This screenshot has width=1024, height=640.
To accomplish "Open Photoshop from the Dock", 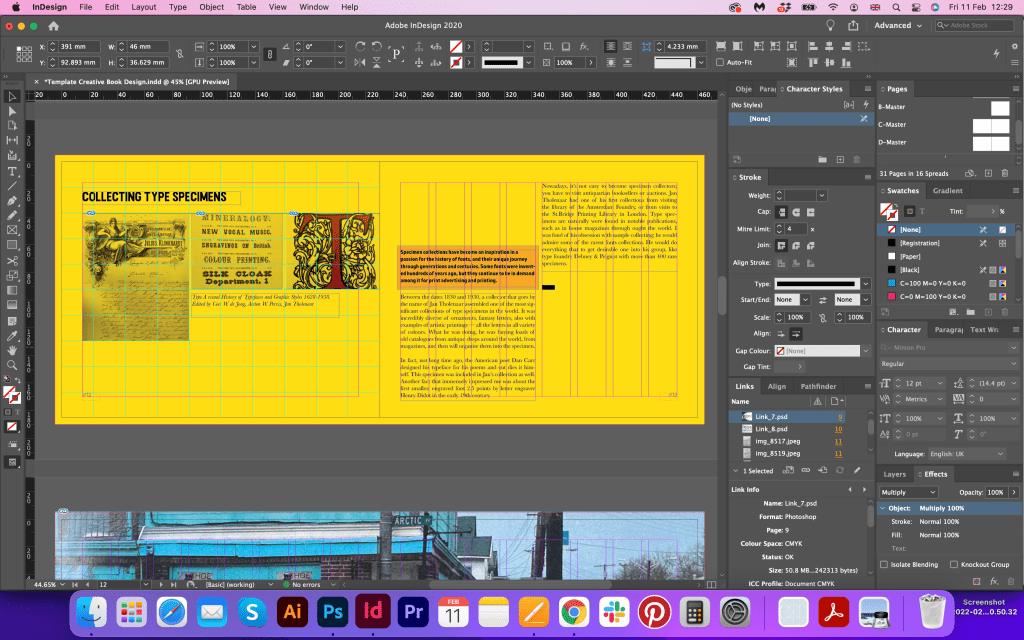I will (x=334, y=609).
